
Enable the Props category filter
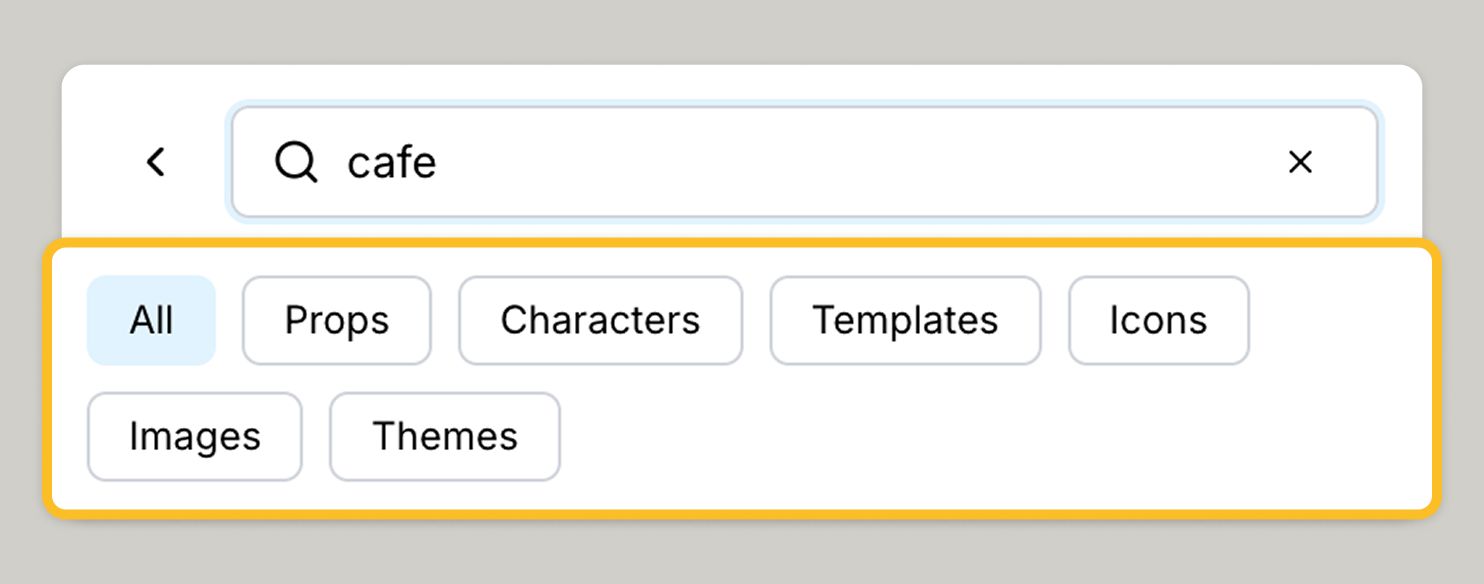pyautogui.click(x=336, y=320)
